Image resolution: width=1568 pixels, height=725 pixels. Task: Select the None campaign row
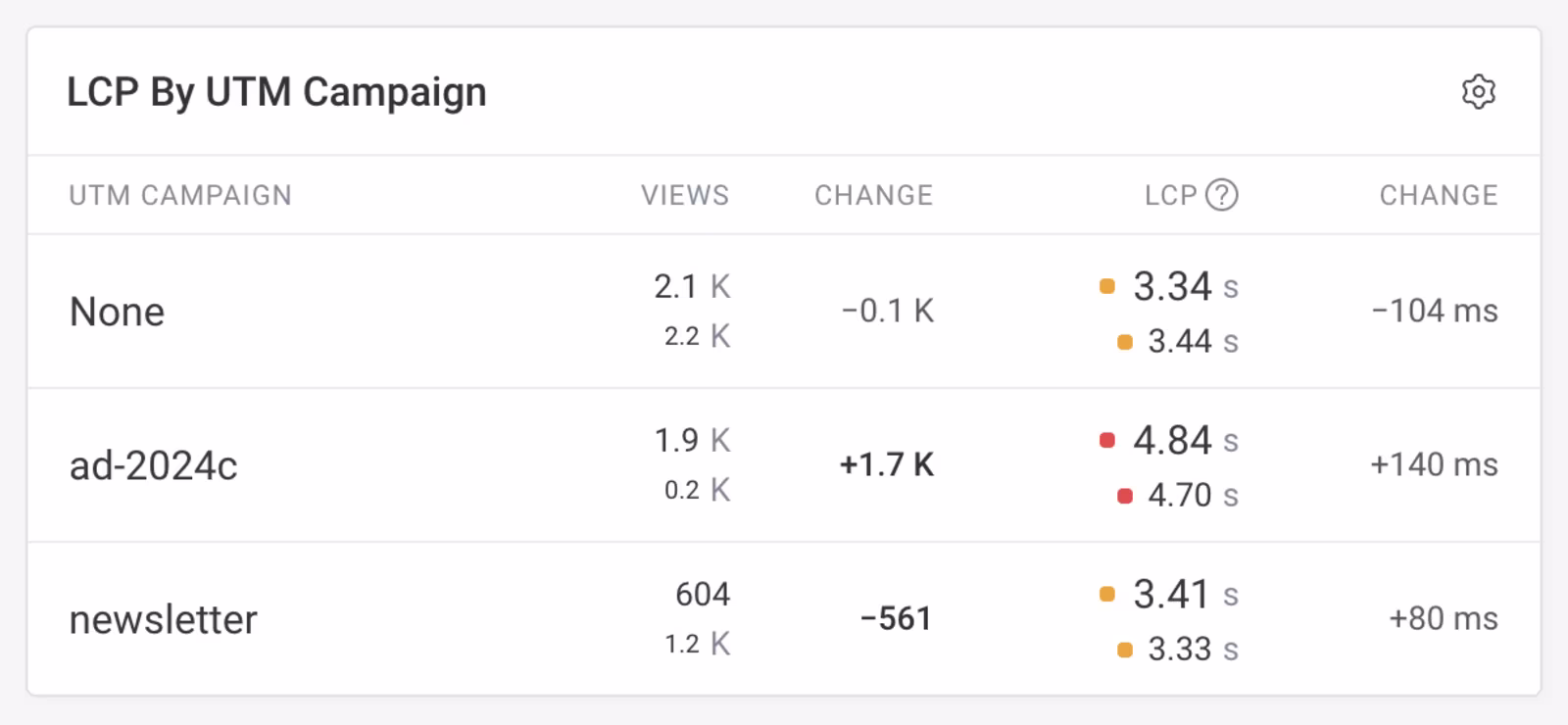tap(118, 312)
